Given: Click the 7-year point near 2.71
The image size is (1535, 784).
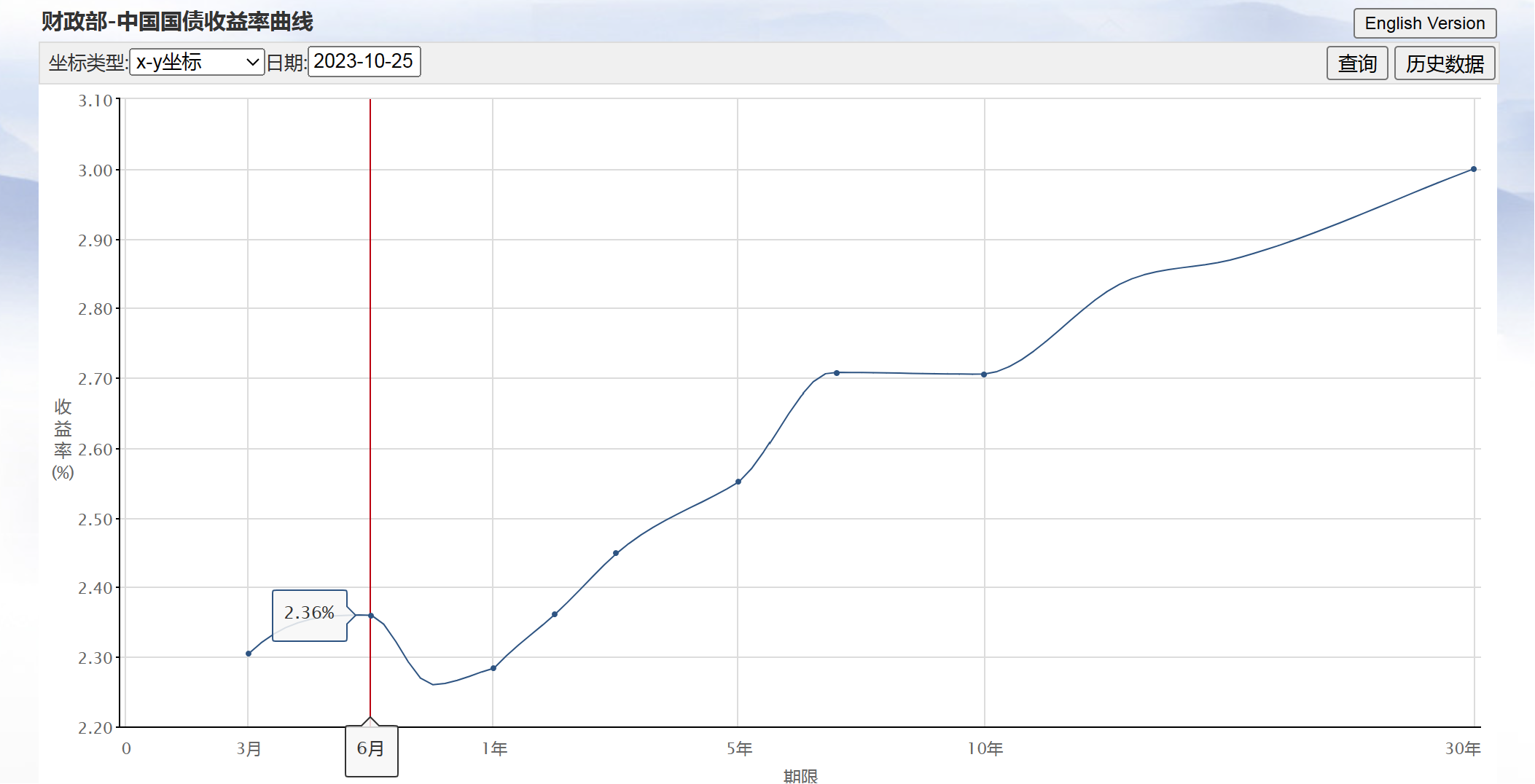Looking at the screenshot, I should click(x=837, y=373).
